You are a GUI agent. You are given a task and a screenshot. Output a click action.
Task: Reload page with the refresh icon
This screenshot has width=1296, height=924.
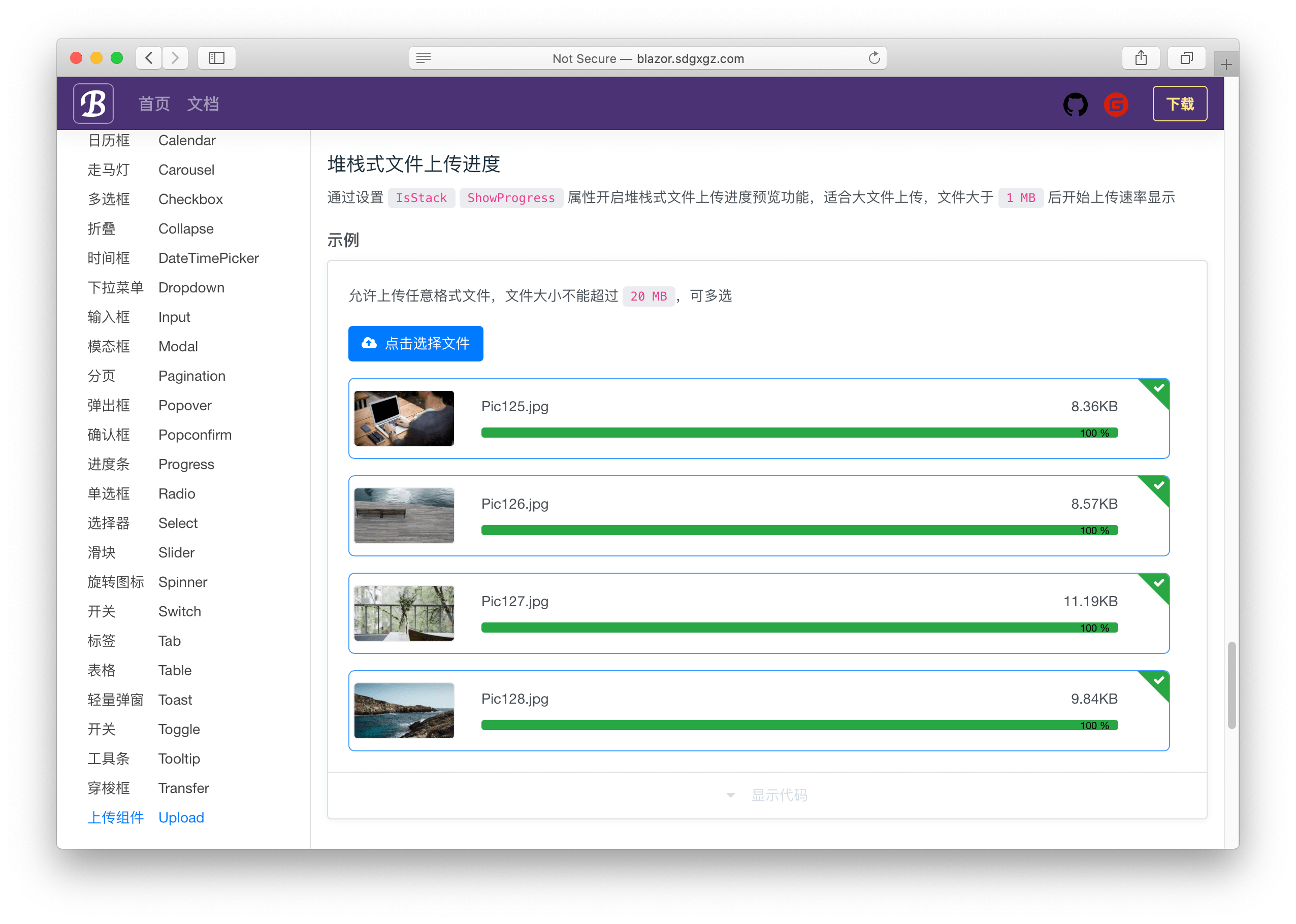[x=873, y=58]
